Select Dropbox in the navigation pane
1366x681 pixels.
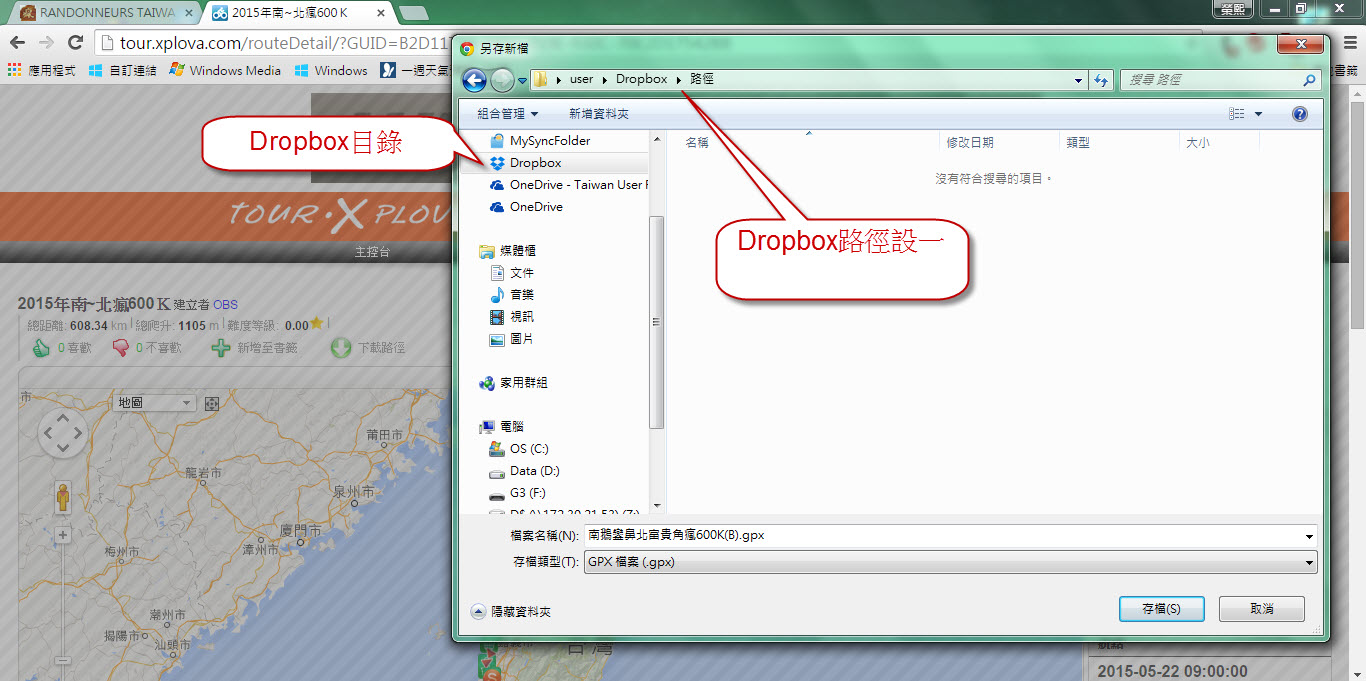[x=535, y=163]
